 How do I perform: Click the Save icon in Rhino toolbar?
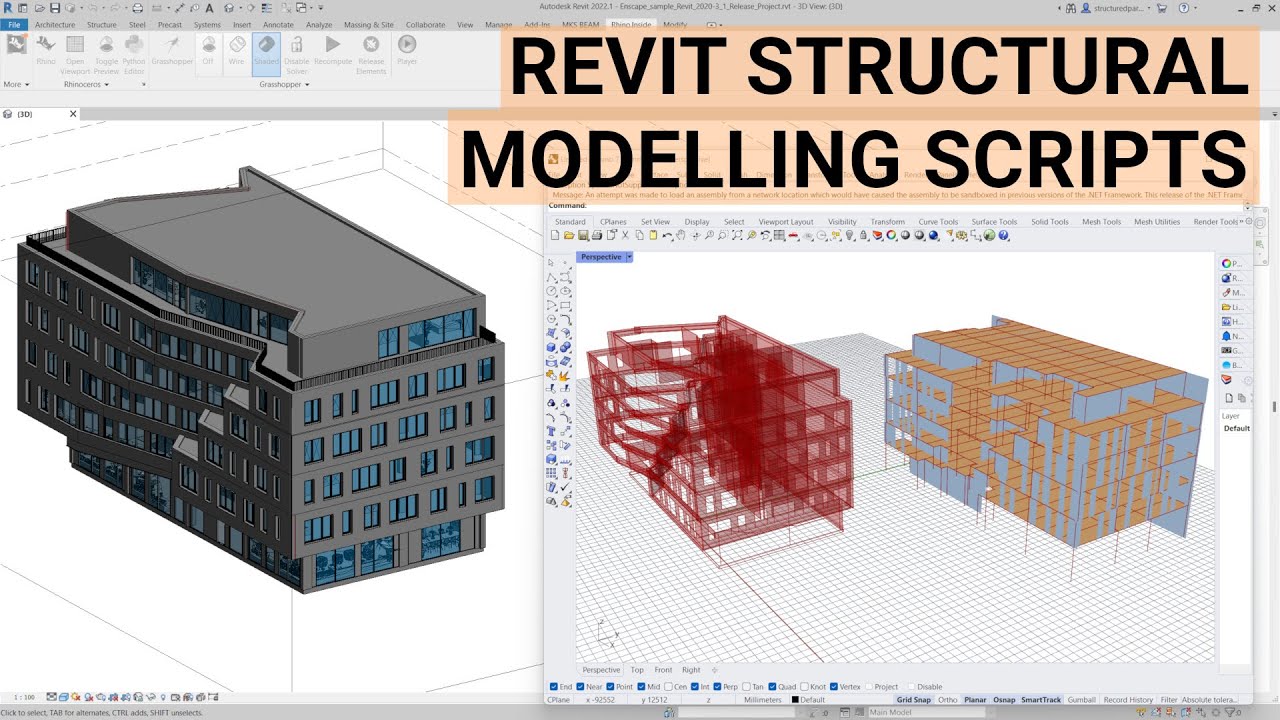click(x=582, y=236)
